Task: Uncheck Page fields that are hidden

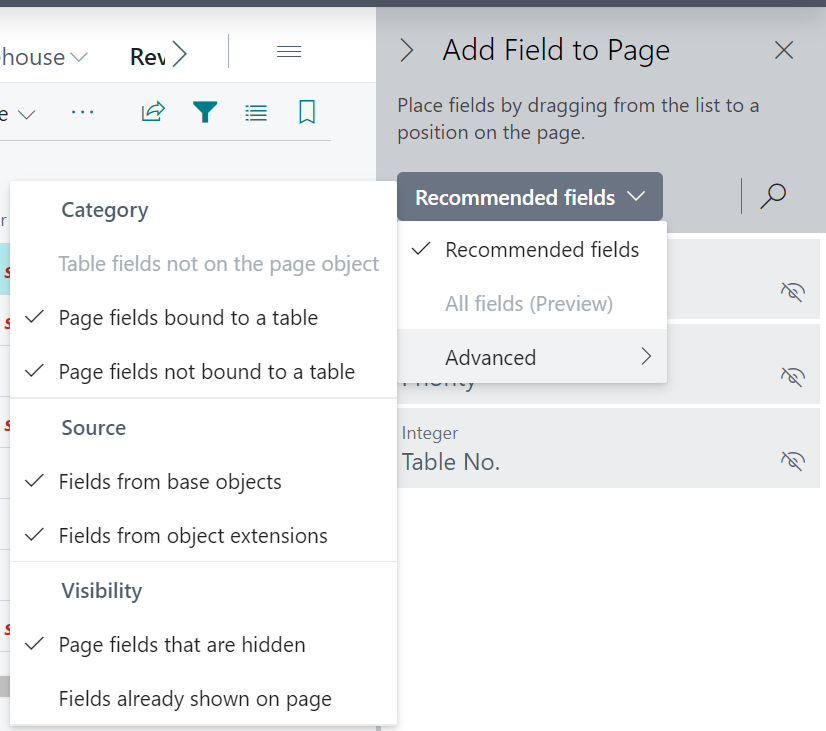Action: [182, 645]
